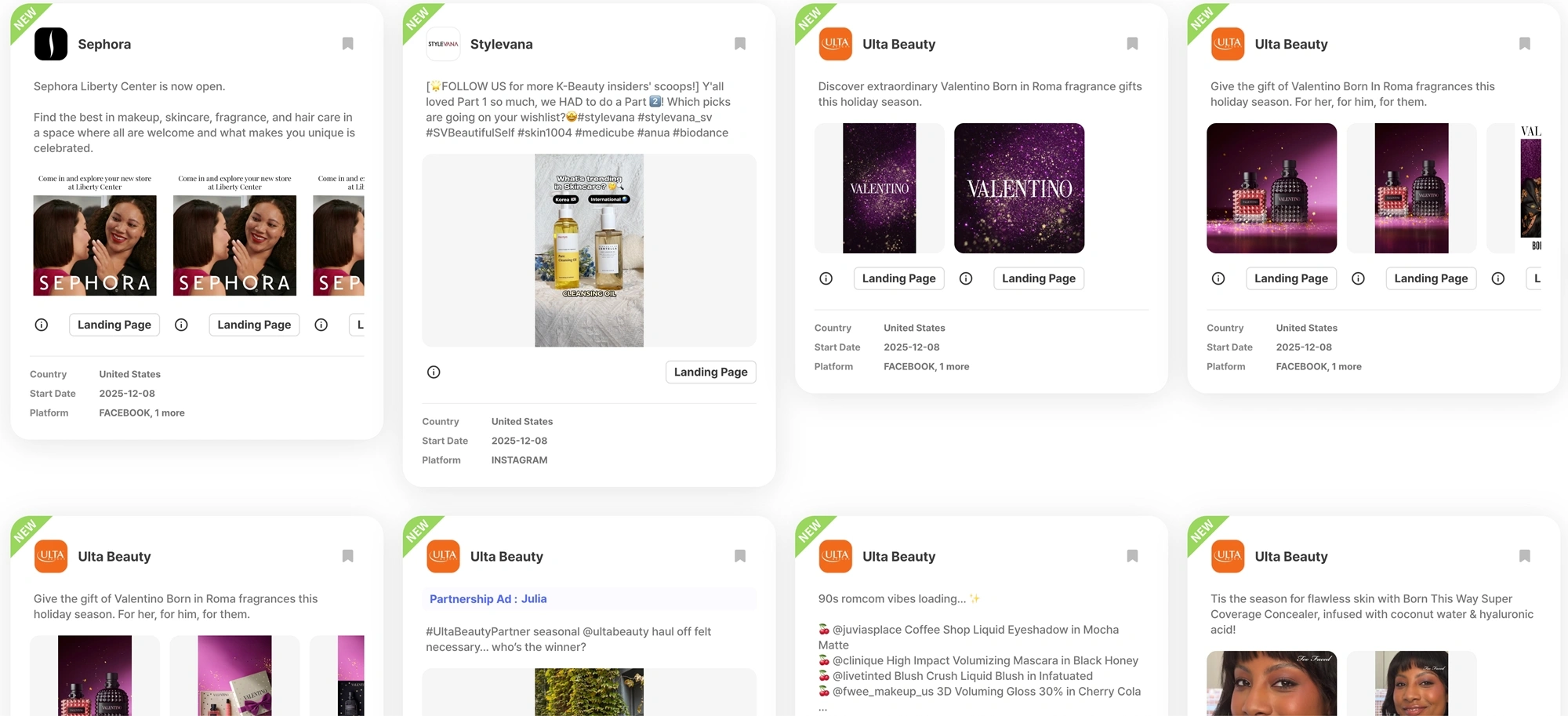This screenshot has width=1568, height=716.
Task: Open the info icon on the Stylevana ad
Action: coord(434,372)
